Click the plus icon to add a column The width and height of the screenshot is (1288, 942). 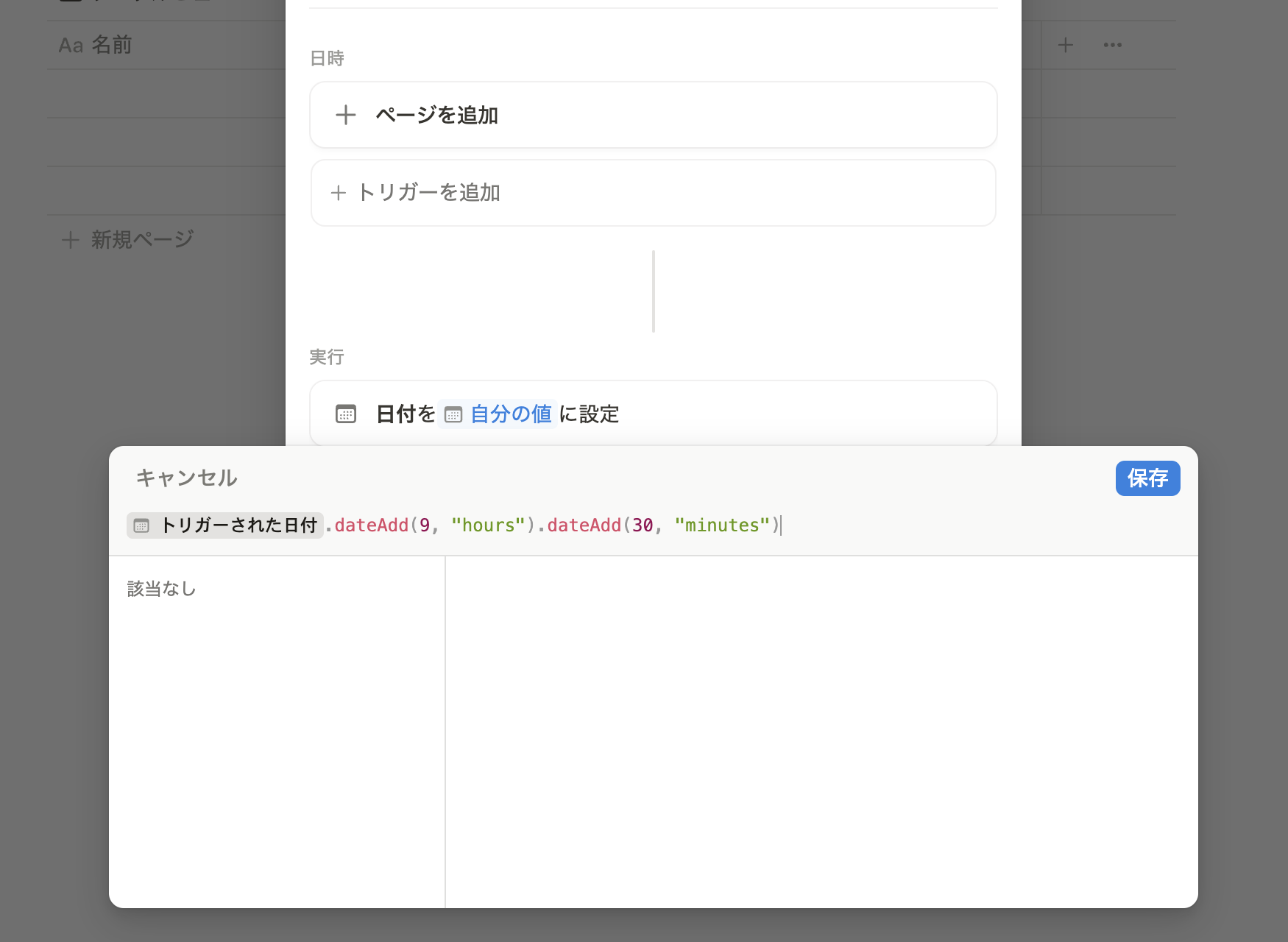point(1065,45)
